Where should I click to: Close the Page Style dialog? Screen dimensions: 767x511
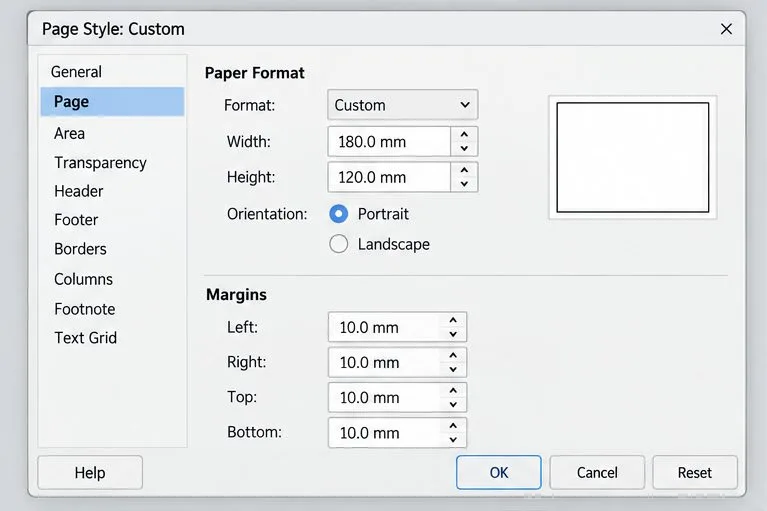tap(726, 29)
